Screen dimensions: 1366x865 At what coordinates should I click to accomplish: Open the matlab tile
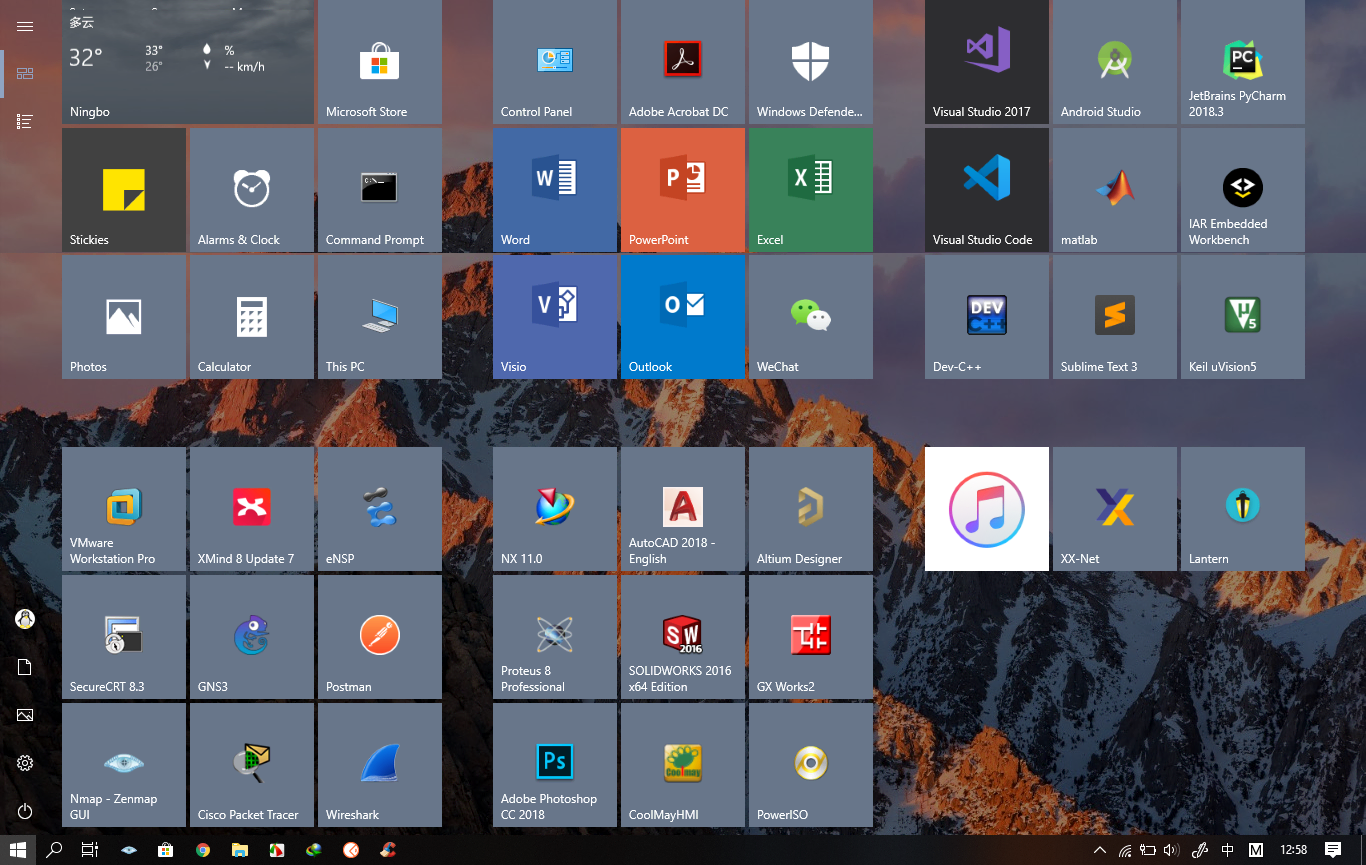tap(1115, 190)
